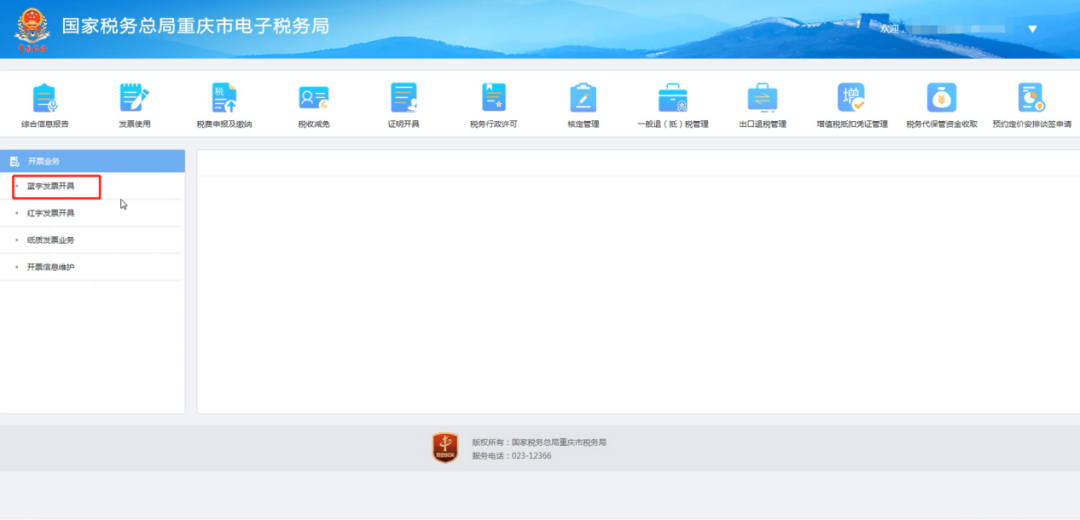Screen dimensions: 1080x520
Task: Expand the user account dropdown arrow
Action: (x=1032, y=29)
